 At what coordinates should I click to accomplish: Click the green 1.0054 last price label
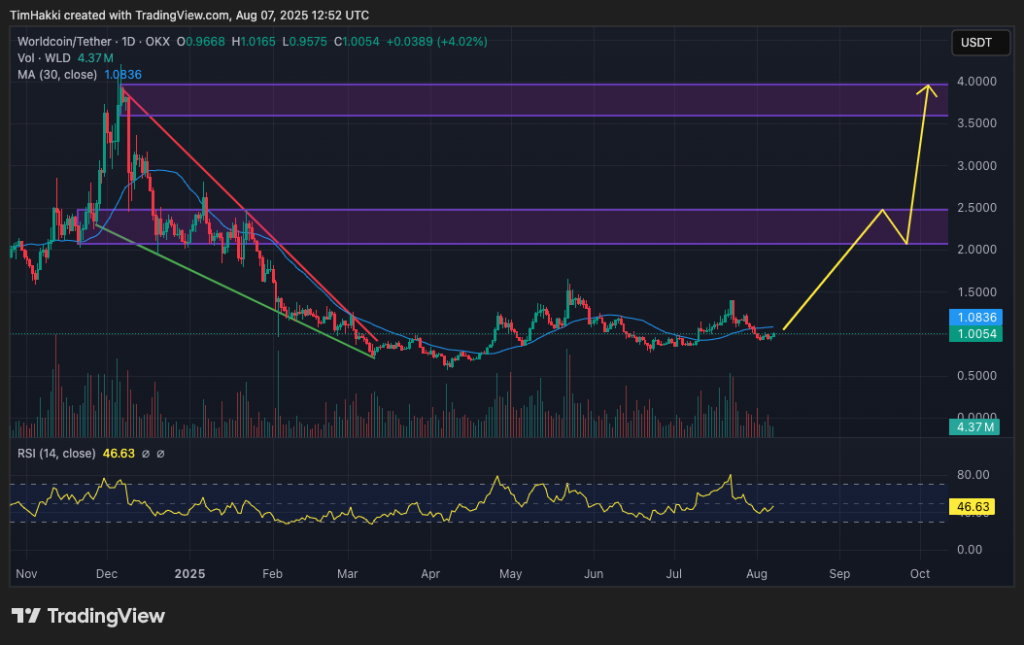click(975, 333)
